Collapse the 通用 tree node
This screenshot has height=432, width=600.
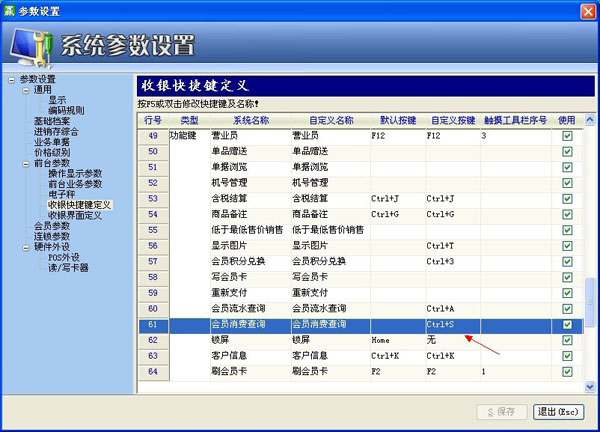coord(24,89)
